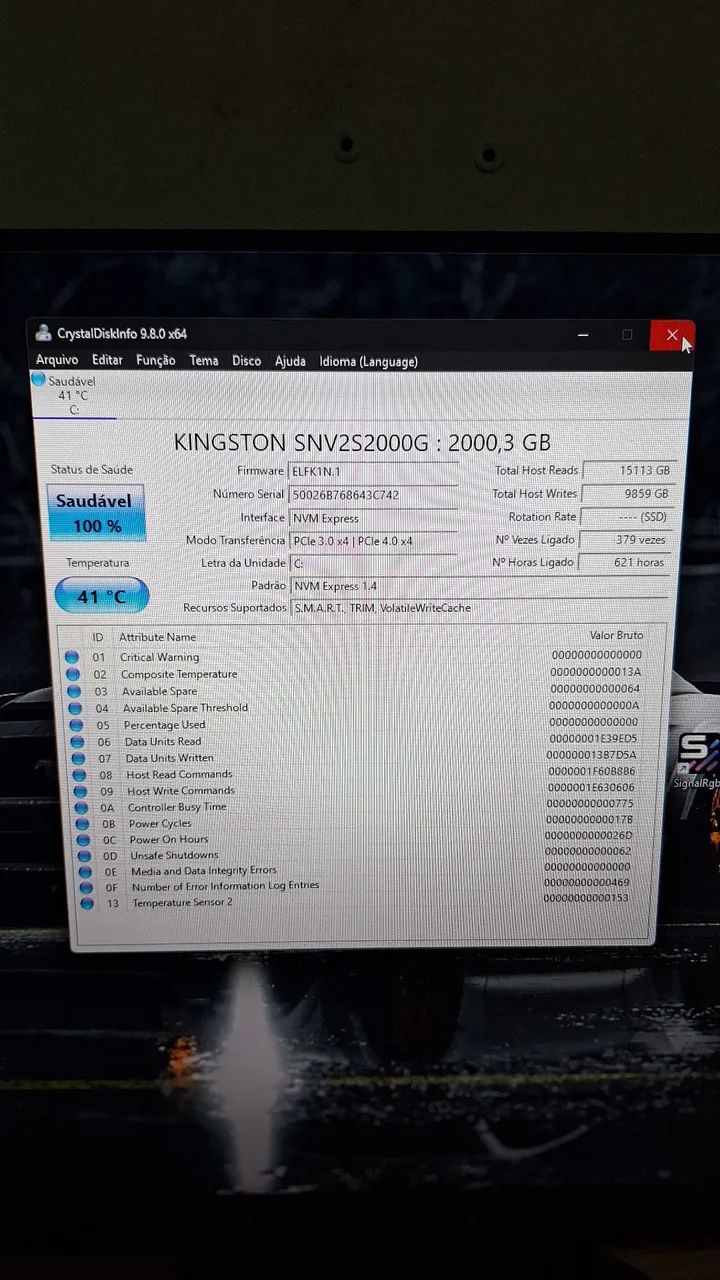This screenshot has height=1280, width=720.
Task: Select the Critical Warning attribute name
Action: point(159,657)
